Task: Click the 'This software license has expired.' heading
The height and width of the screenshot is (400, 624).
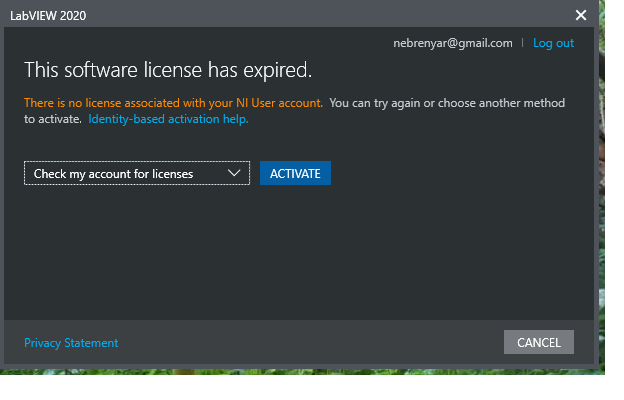Action: point(168,70)
